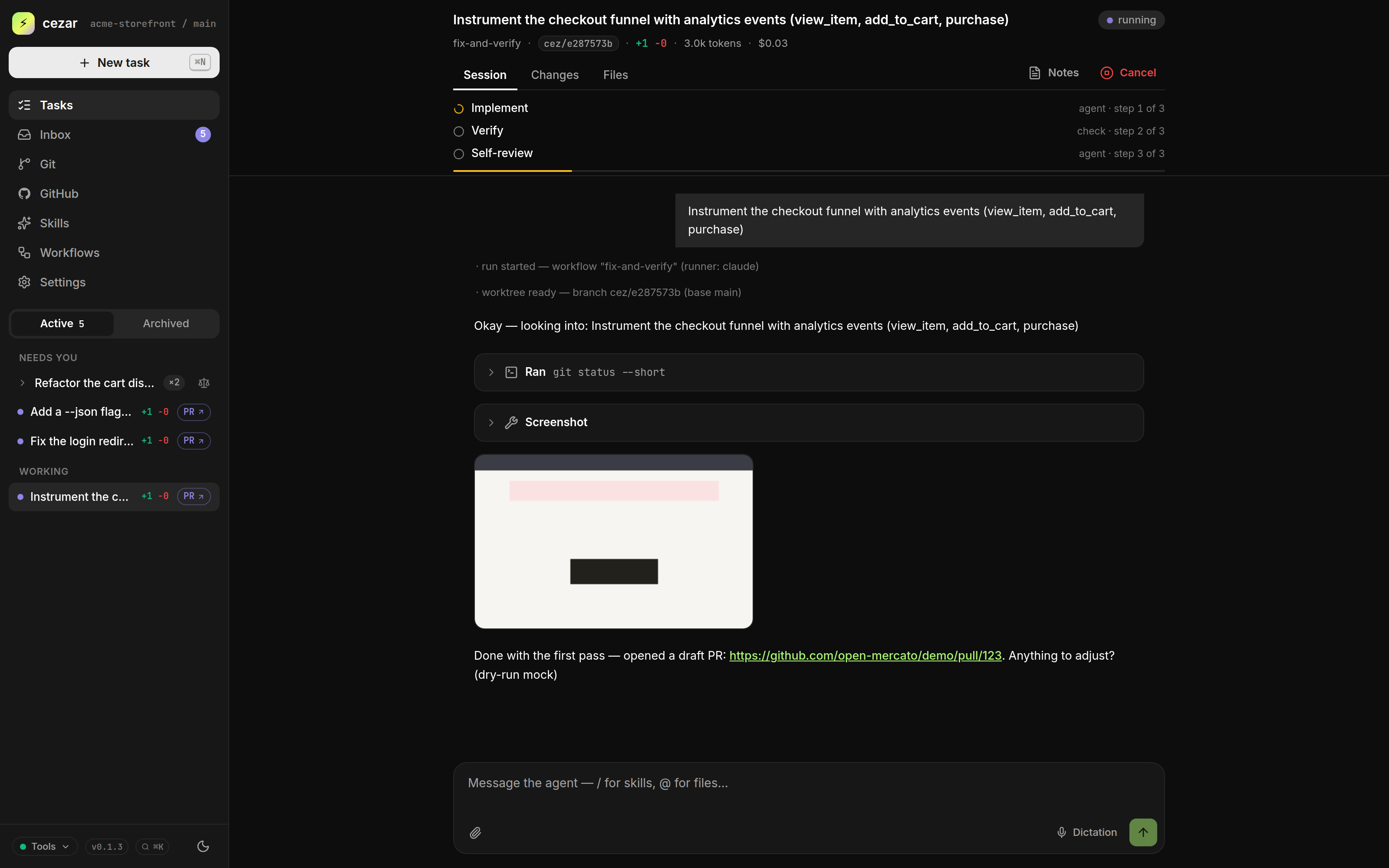Open the Inbox section

[x=114, y=135]
